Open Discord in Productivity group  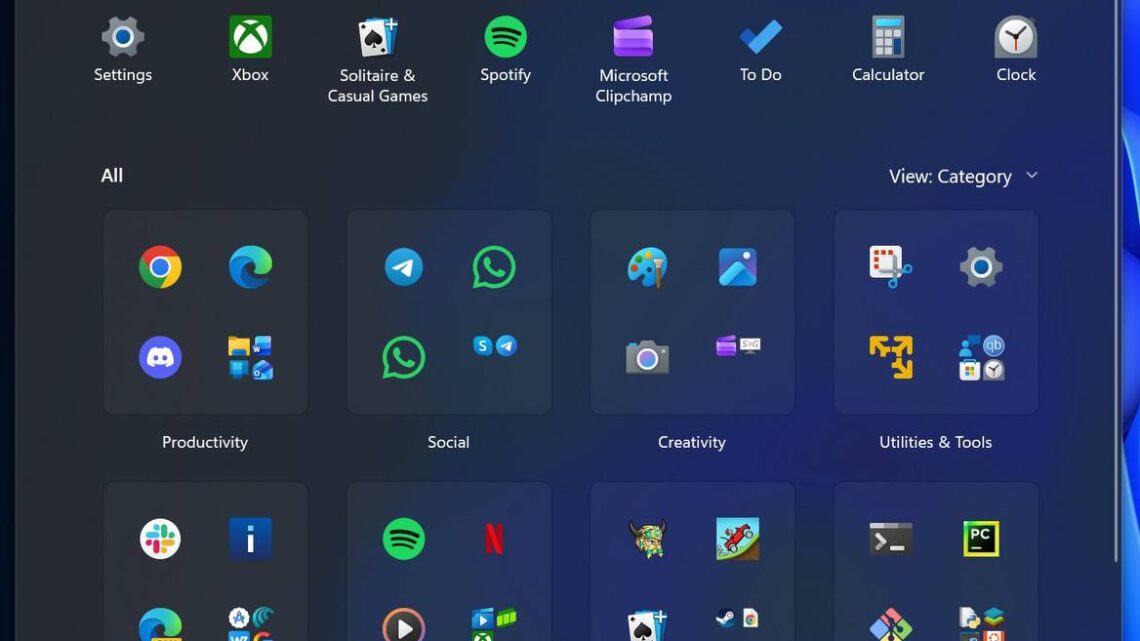point(160,357)
